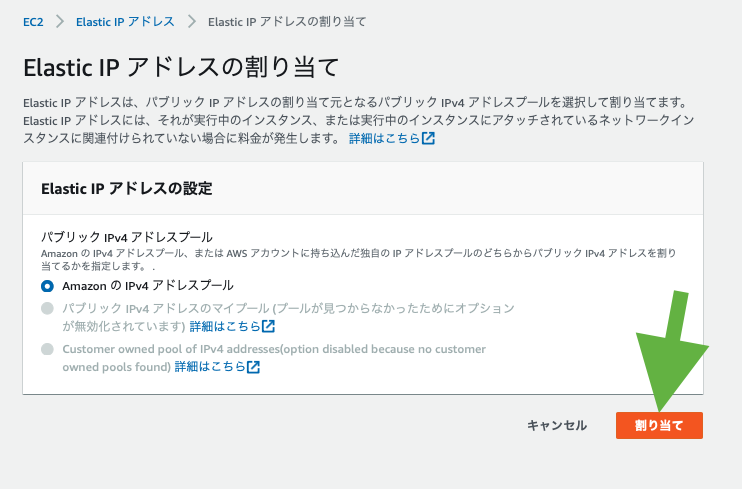Viewport: 742px width, 489px height.
Task: Open 詳細はこちら link for Customer owned pool
Action: click(x=209, y=367)
